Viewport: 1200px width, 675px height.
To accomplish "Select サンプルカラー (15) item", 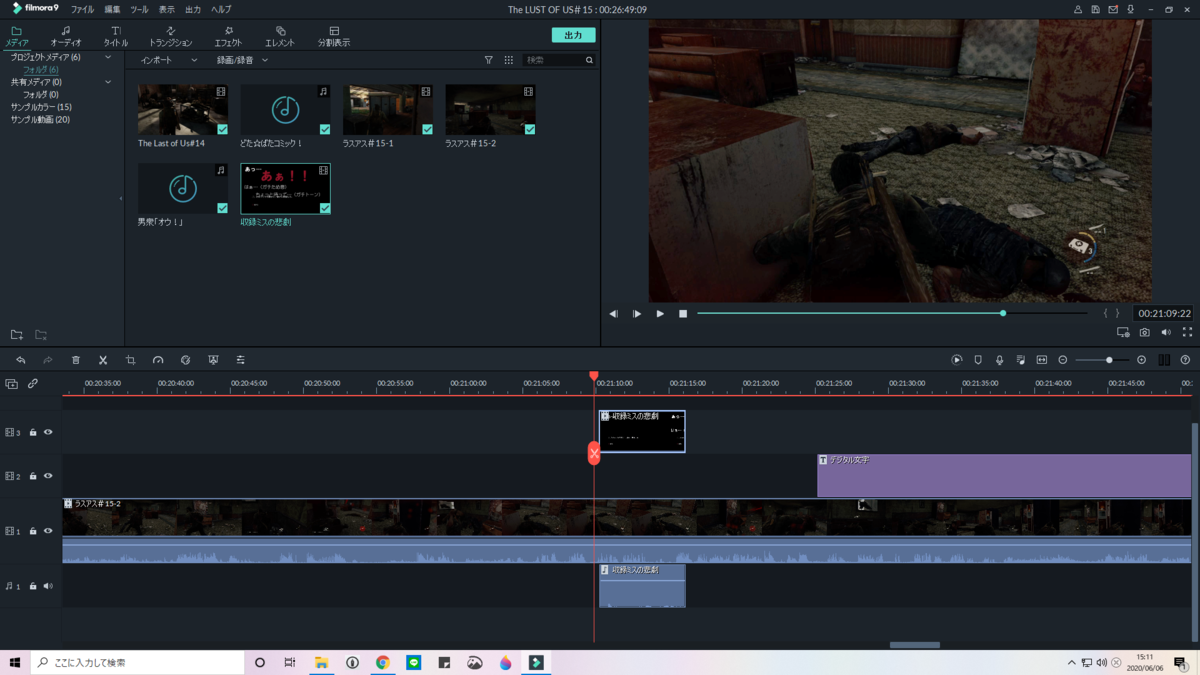I will click(x=41, y=107).
